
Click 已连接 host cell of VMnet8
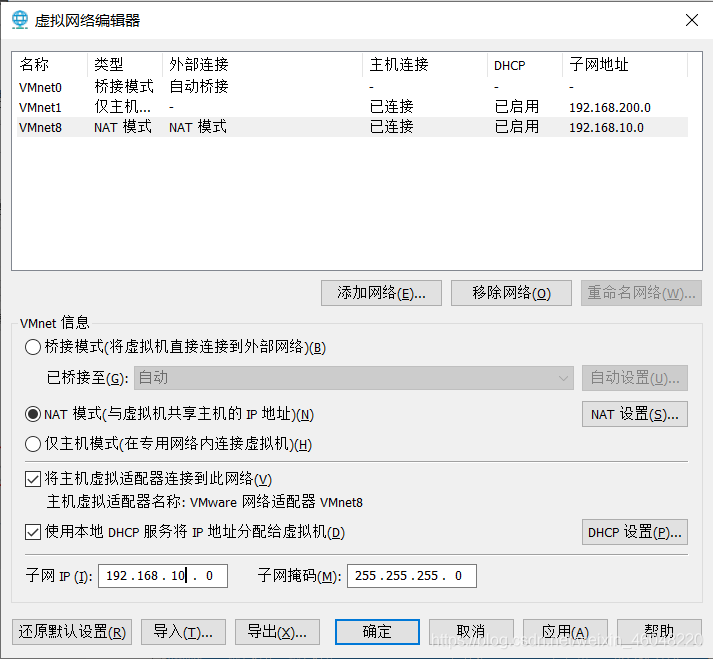coord(392,127)
